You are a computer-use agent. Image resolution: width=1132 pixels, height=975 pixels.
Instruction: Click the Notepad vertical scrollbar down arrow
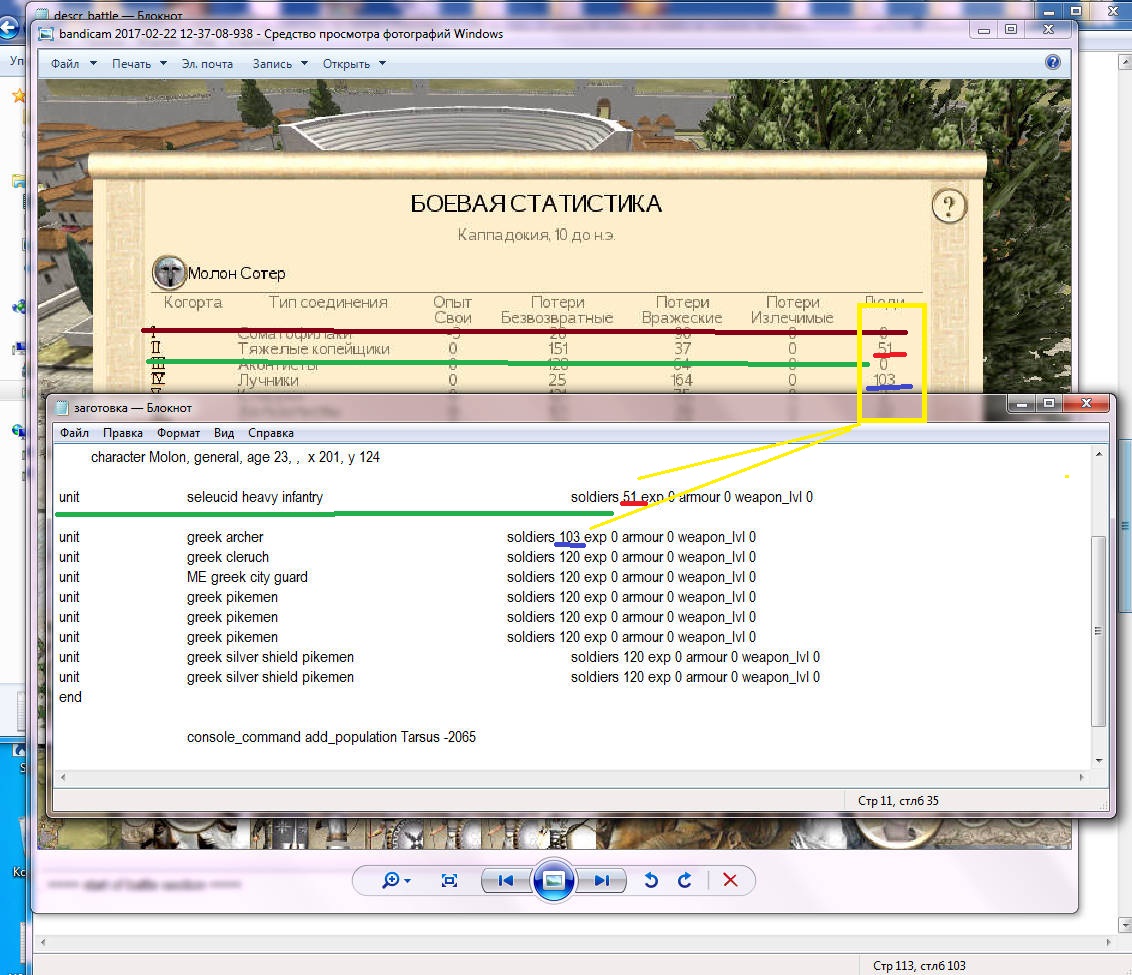tap(1099, 760)
